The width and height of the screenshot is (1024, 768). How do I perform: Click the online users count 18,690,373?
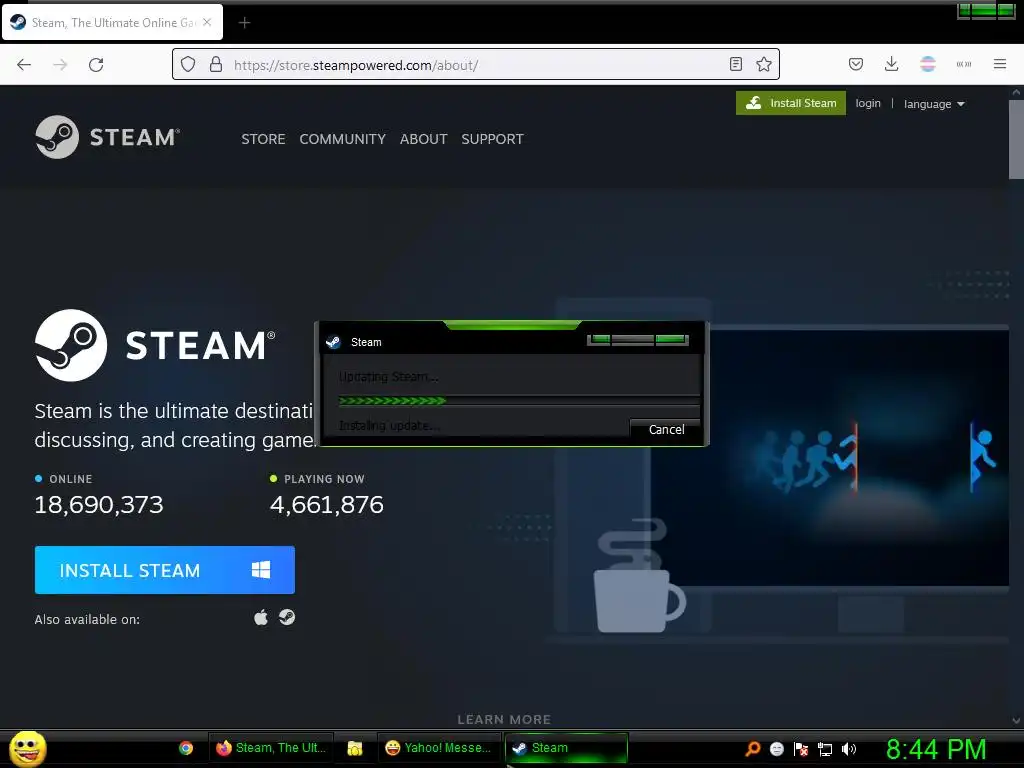point(99,505)
